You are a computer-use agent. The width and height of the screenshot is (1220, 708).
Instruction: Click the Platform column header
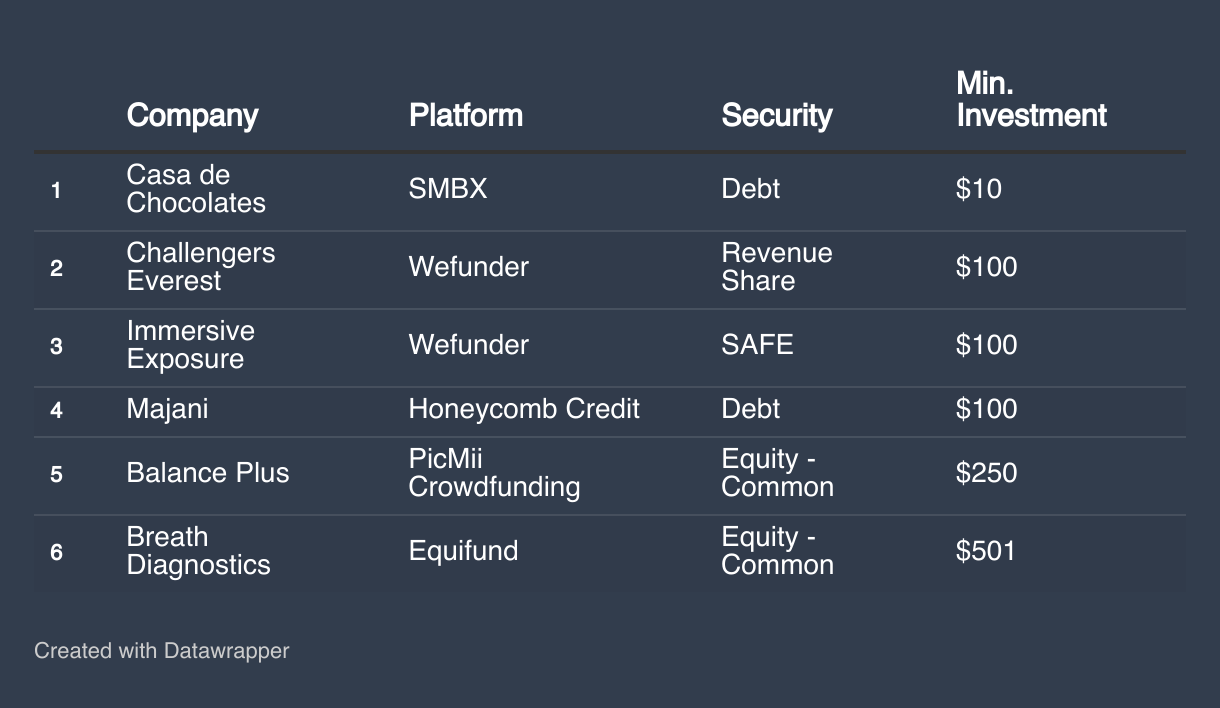[465, 115]
